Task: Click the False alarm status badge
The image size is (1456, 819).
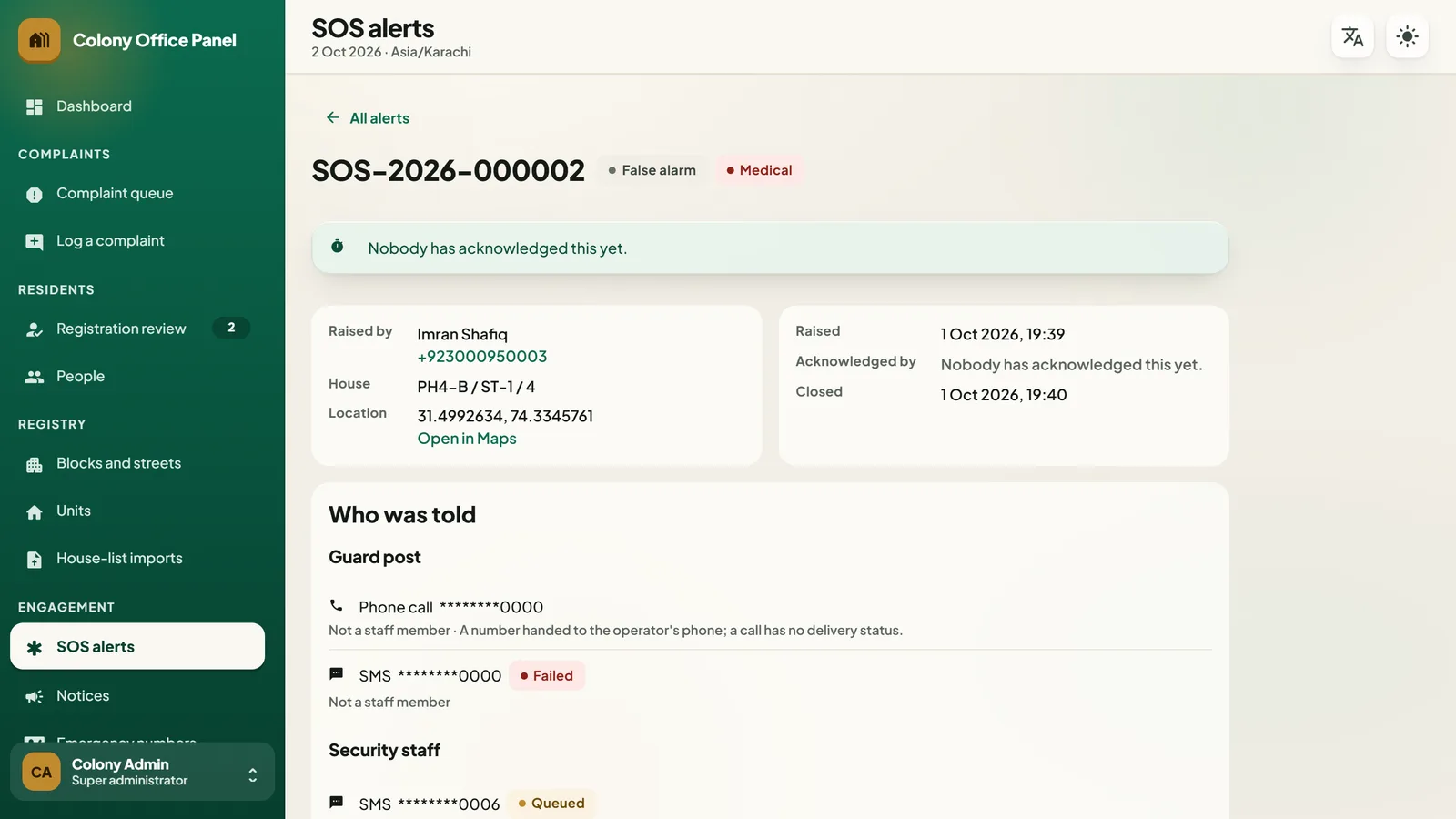Action: 652,170
